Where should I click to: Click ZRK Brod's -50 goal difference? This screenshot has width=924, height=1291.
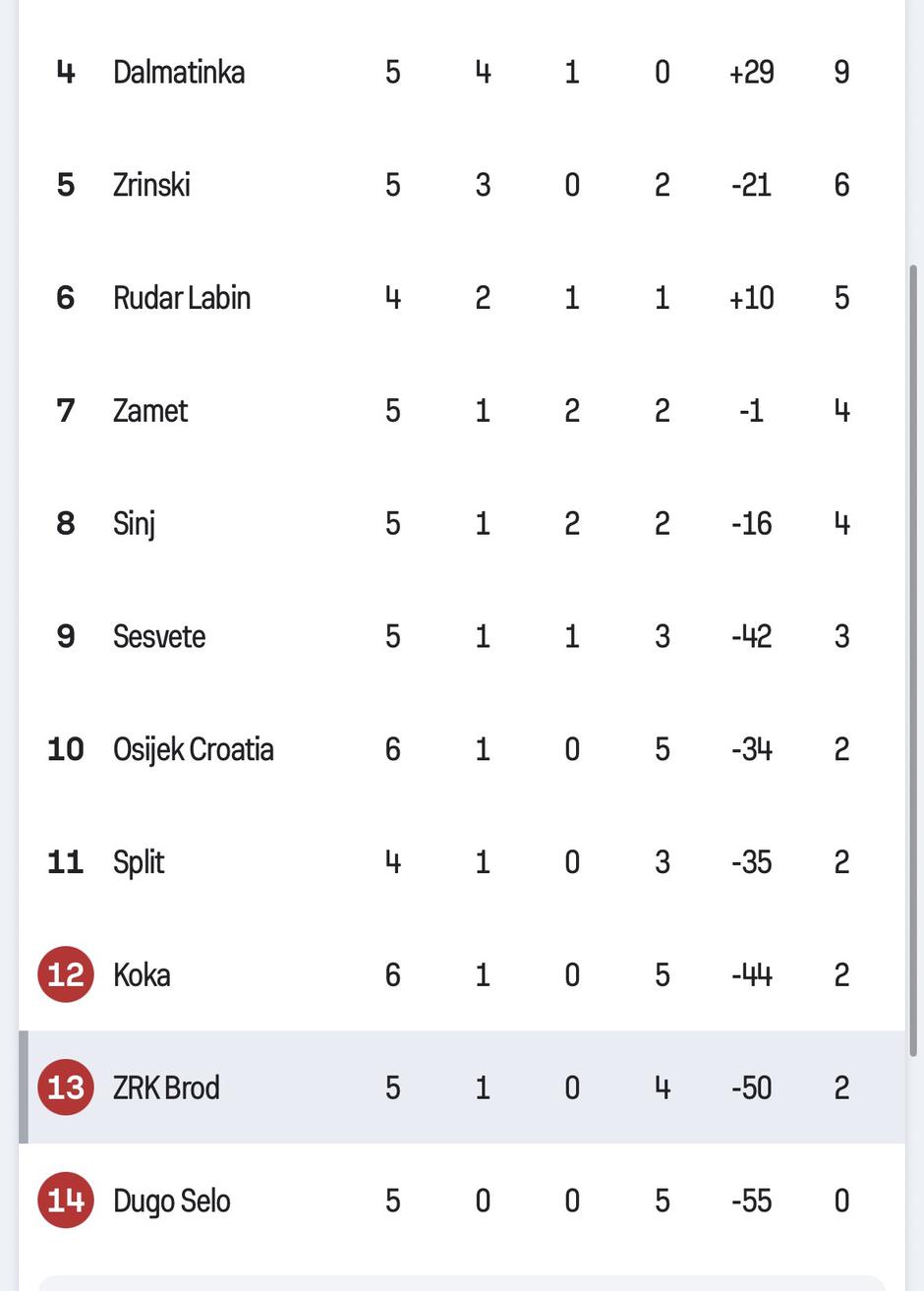pyautogui.click(x=751, y=1087)
